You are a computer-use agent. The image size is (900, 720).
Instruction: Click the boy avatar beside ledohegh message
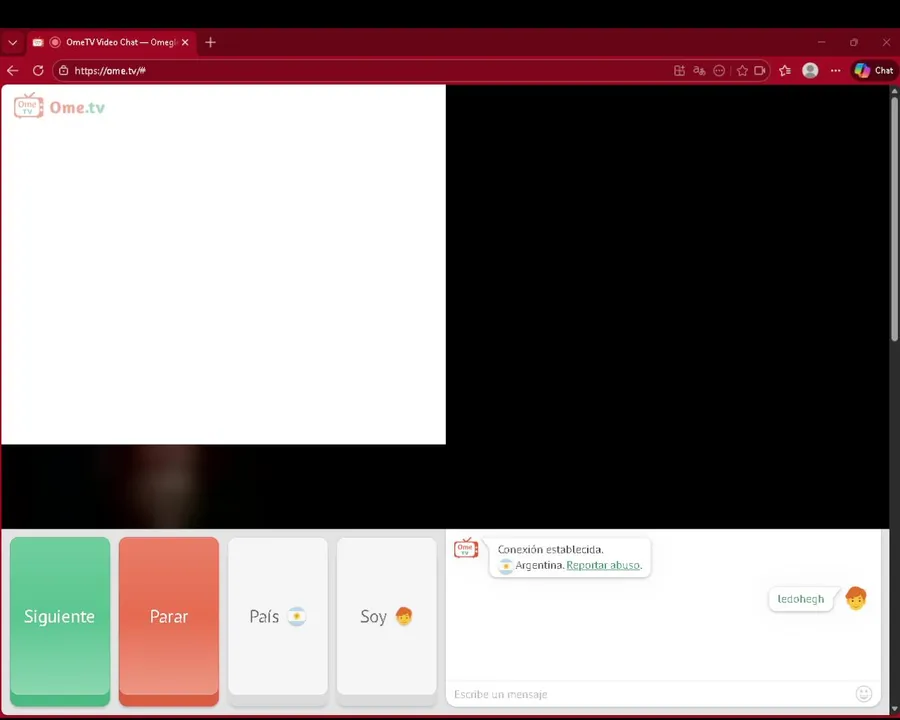coord(855,598)
